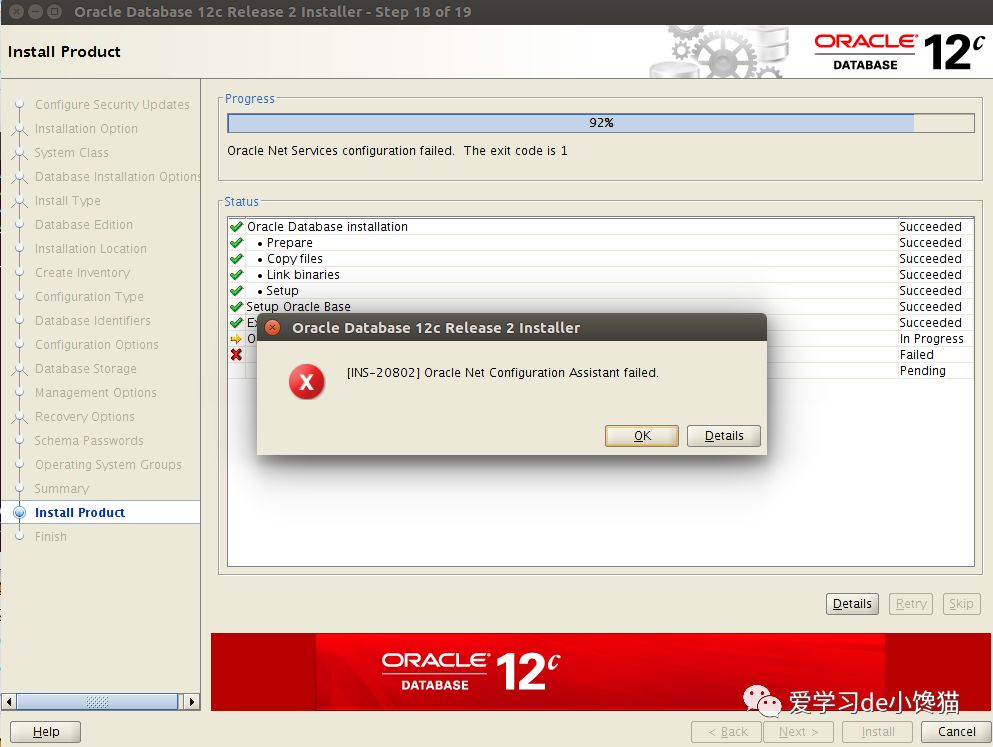The image size is (993, 747).
Task: Click the INS-20802 error message text
Action: pyautogui.click(x=503, y=373)
